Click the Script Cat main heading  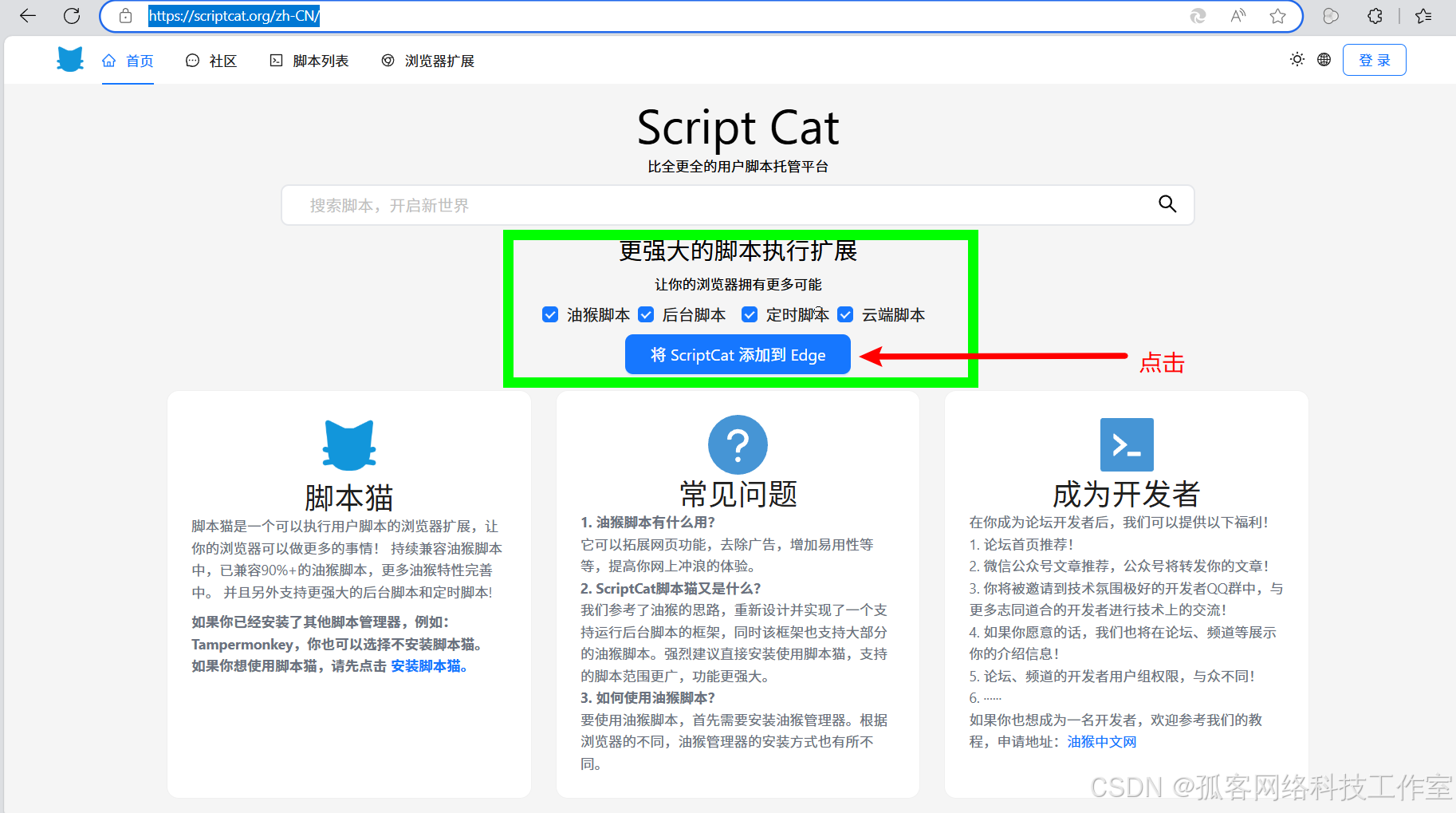click(x=738, y=128)
